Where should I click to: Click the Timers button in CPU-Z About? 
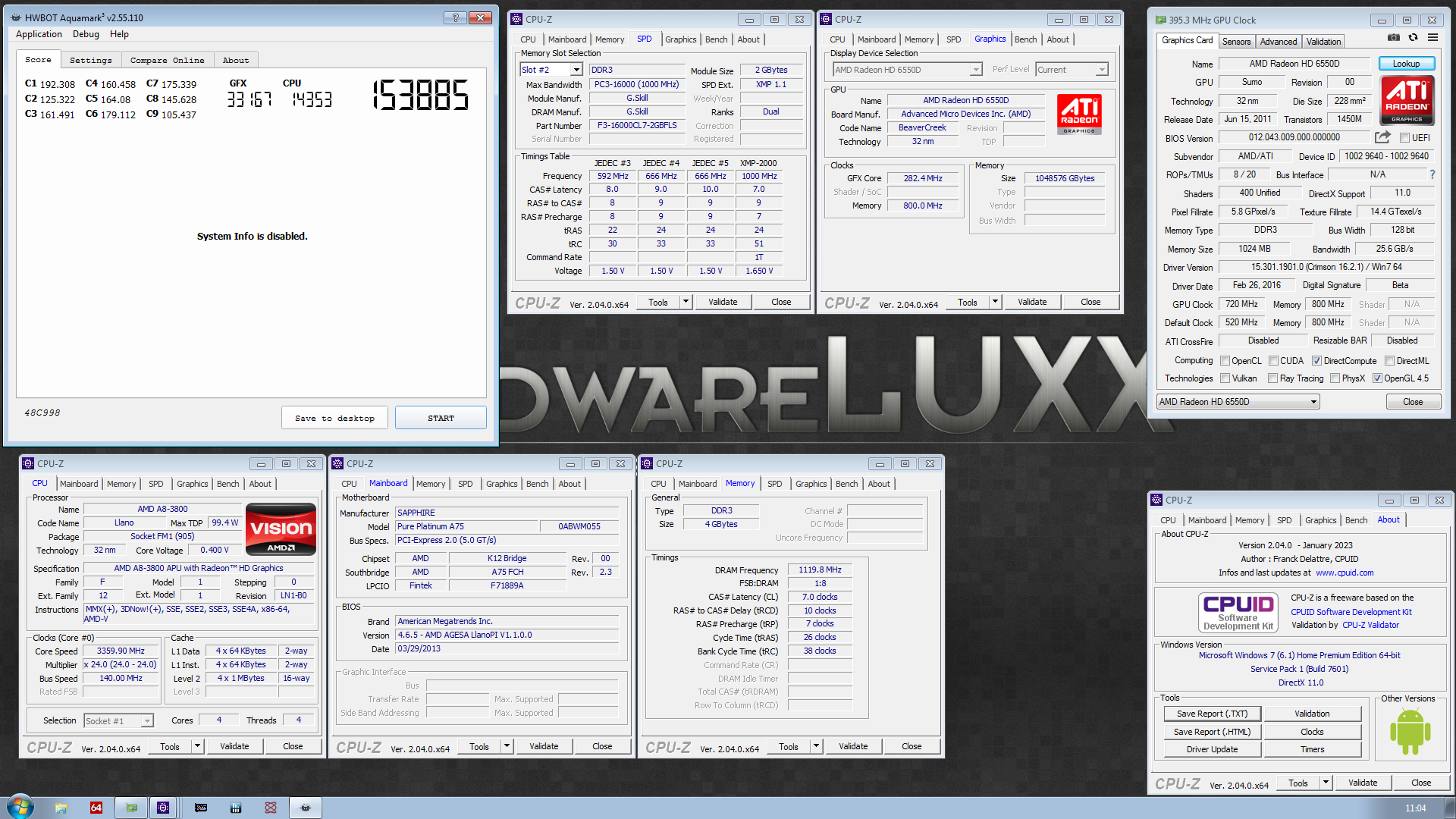[x=1312, y=749]
